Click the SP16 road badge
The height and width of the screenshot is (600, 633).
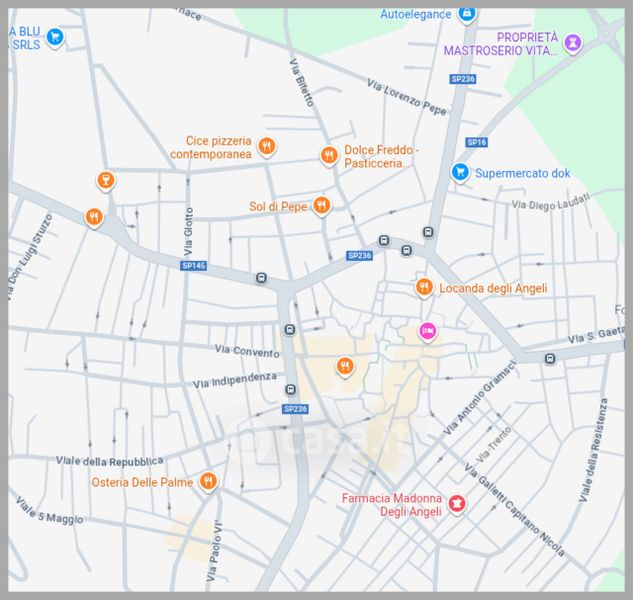pyautogui.click(x=475, y=142)
